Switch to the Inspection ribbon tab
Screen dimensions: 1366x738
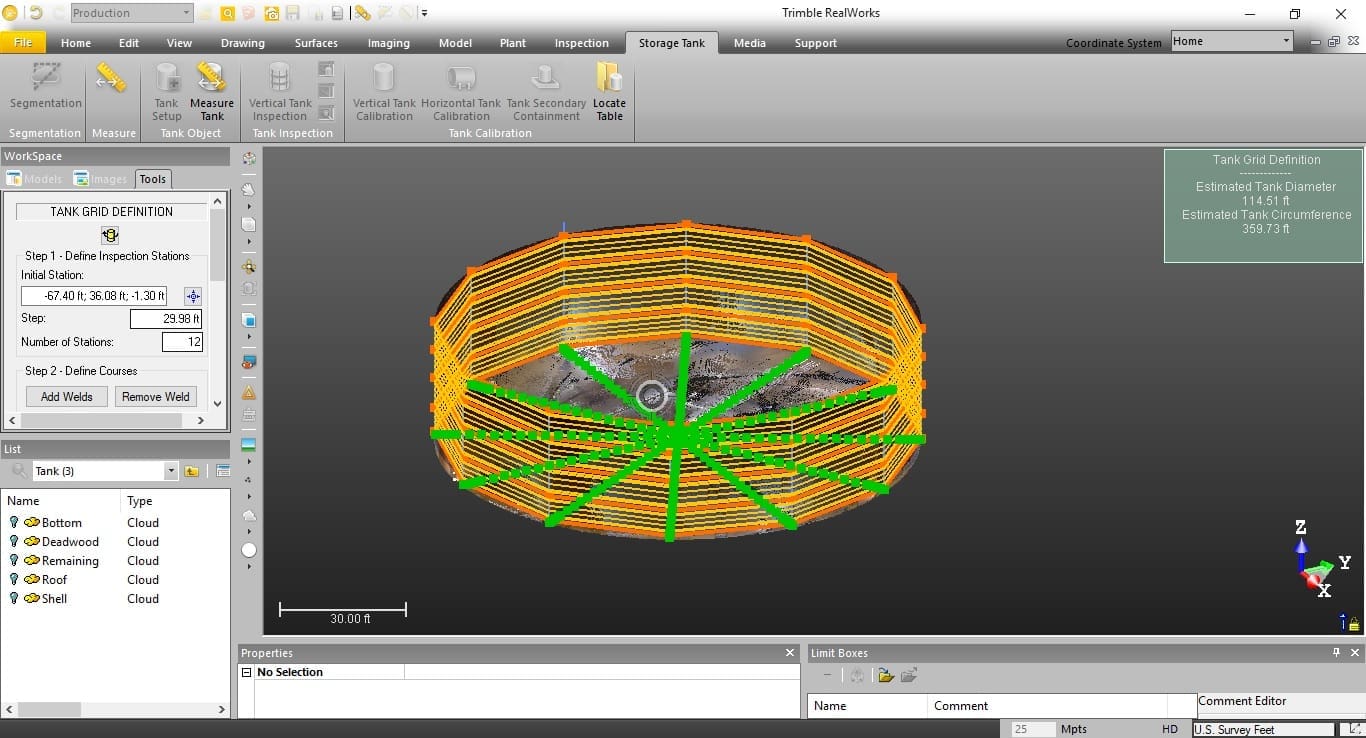[x=581, y=43]
